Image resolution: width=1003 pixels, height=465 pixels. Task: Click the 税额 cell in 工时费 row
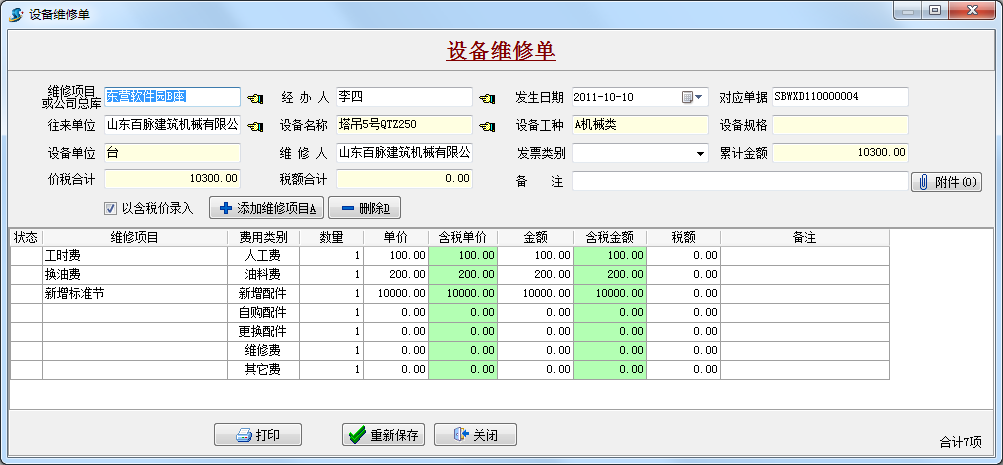(683, 256)
